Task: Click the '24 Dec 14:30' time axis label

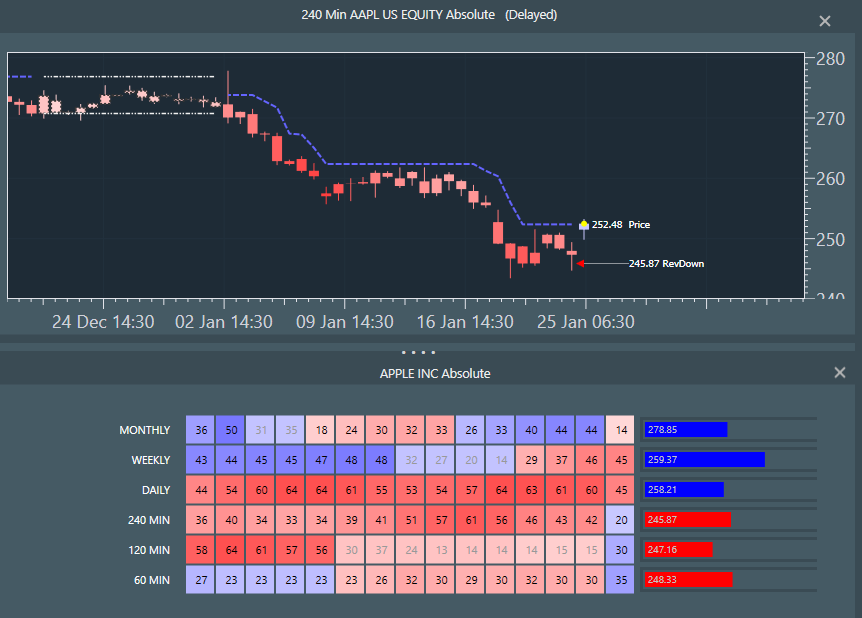Action: [x=103, y=322]
